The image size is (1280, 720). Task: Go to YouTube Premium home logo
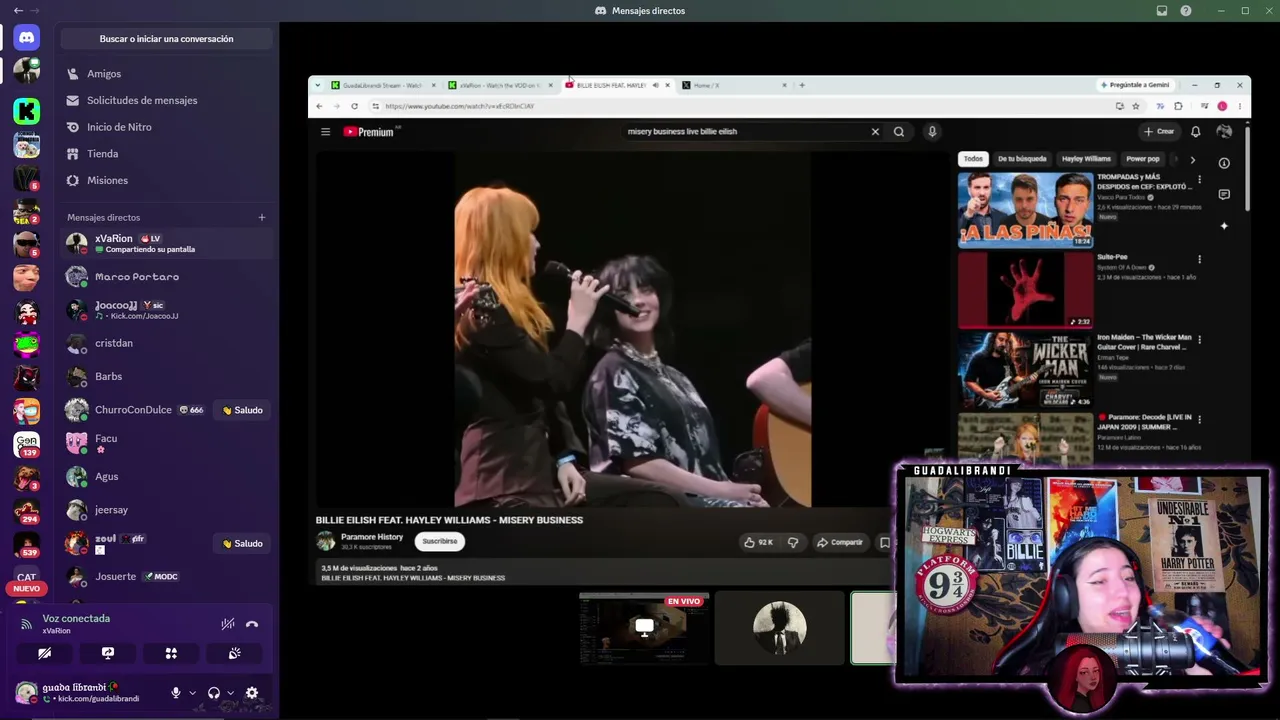[x=370, y=132]
